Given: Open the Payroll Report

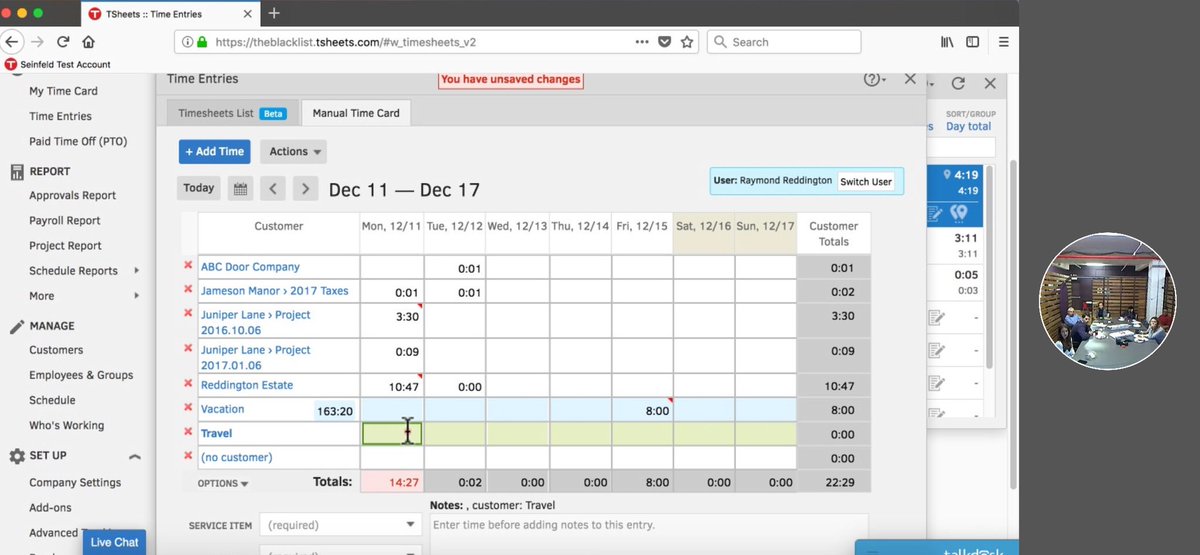Looking at the screenshot, I should pos(65,220).
